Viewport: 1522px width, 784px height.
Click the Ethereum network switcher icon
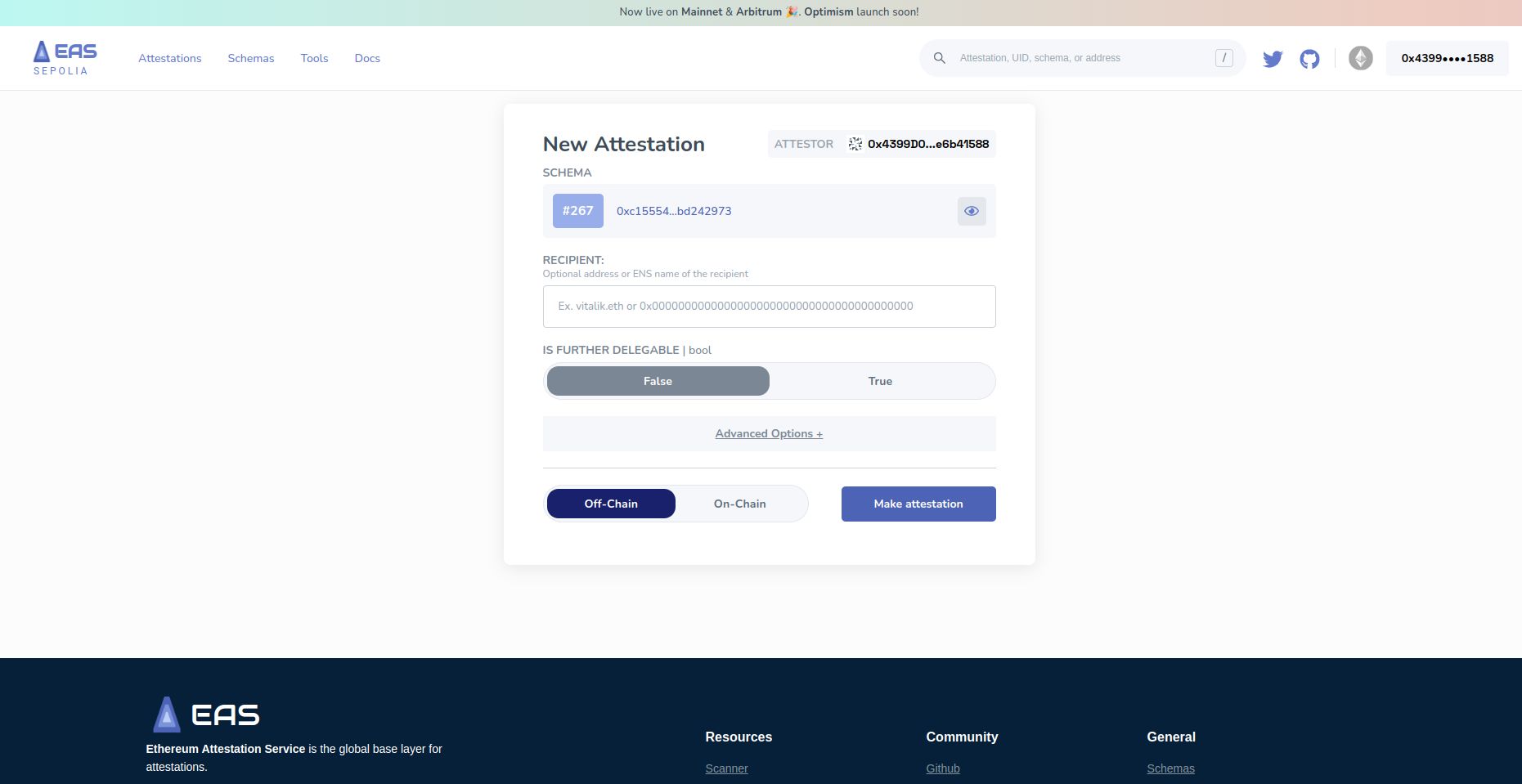coord(1361,58)
